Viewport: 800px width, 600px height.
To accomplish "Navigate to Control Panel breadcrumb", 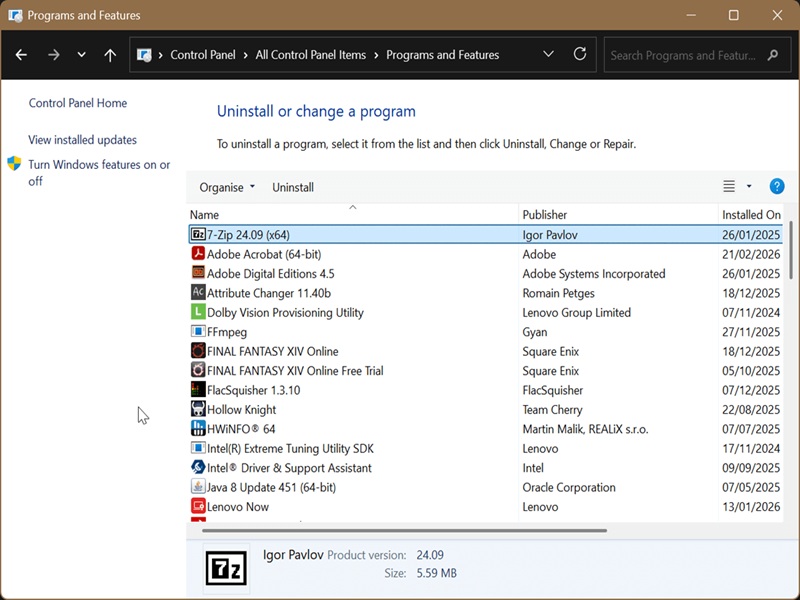I will pos(203,55).
